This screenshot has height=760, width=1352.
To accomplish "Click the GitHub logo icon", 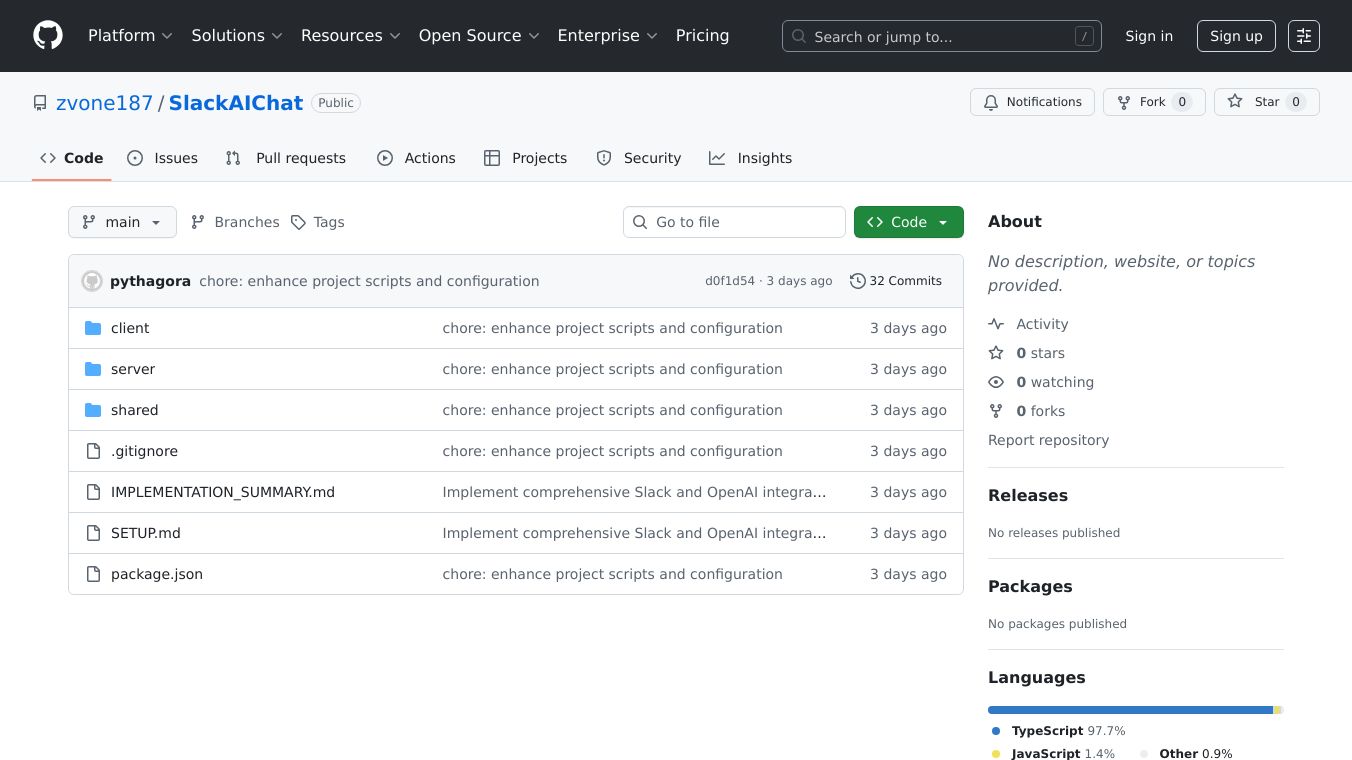I will [48, 36].
